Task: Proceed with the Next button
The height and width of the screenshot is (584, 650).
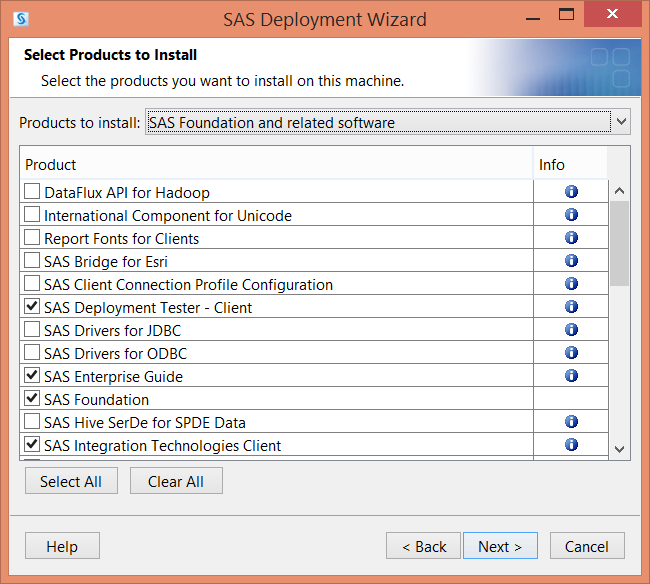Action: (x=500, y=546)
